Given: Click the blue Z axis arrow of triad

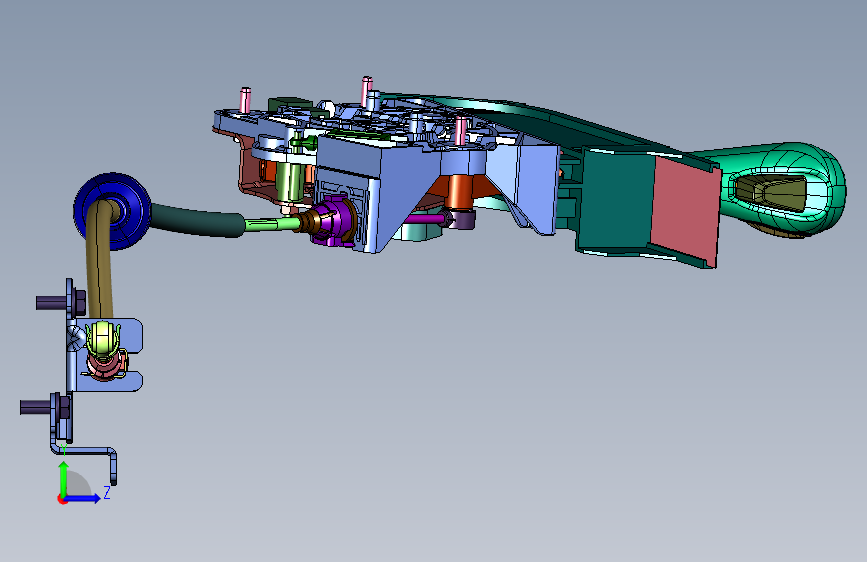Looking at the screenshot, I should [84, 498].
